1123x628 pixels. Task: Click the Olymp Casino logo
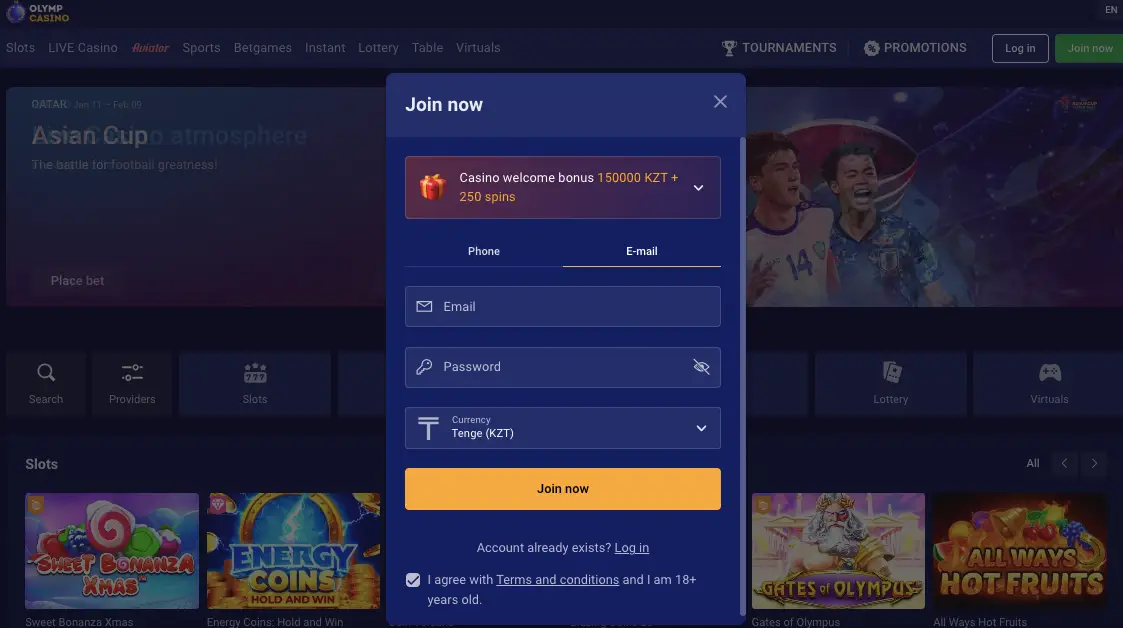tap(37, 12)
